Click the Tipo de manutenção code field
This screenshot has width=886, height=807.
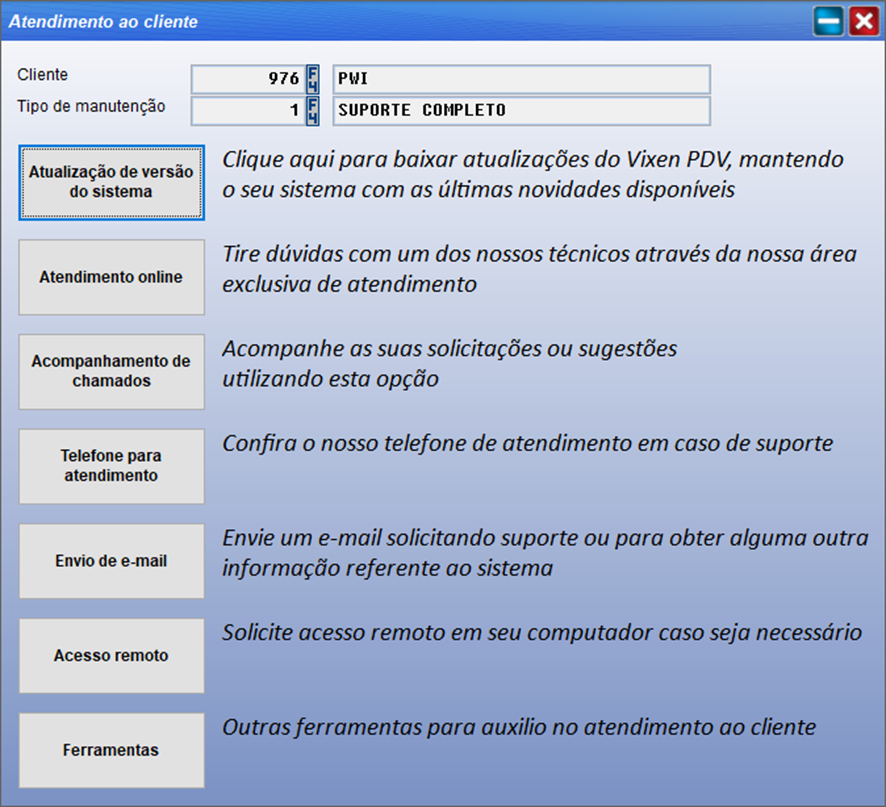pyautogui.click(x=247, y=110)
